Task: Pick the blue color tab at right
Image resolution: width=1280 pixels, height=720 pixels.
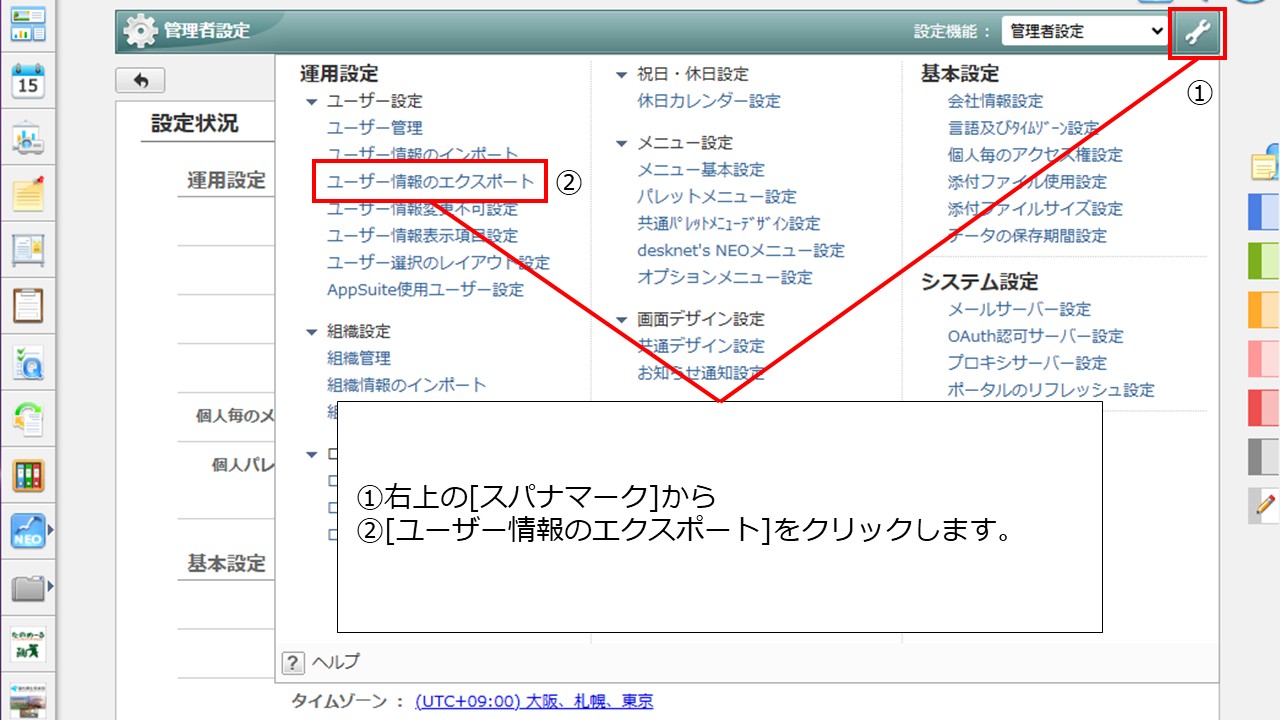Action: [x=1265, y=212]
